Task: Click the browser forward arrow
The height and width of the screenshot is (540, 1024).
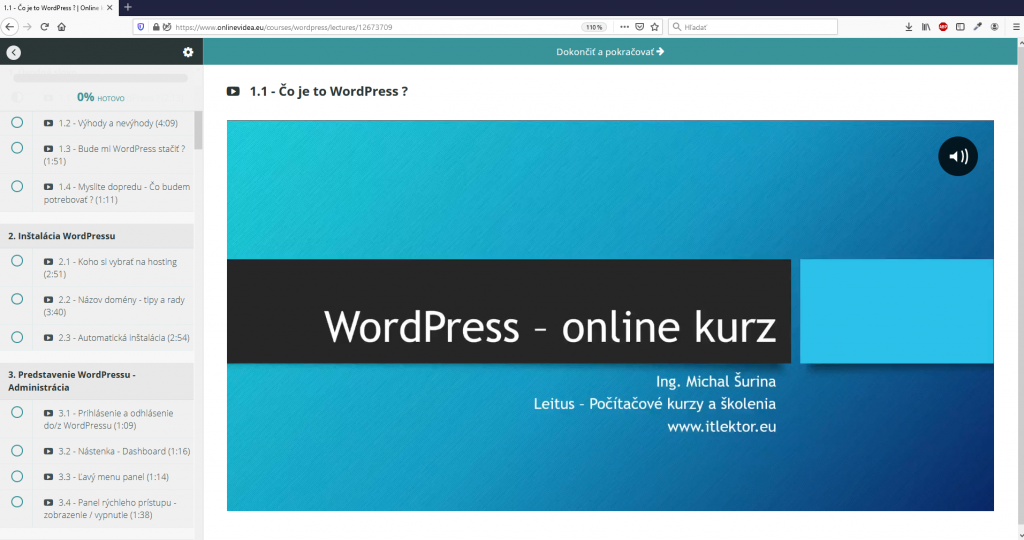Action: click(27, 27)
